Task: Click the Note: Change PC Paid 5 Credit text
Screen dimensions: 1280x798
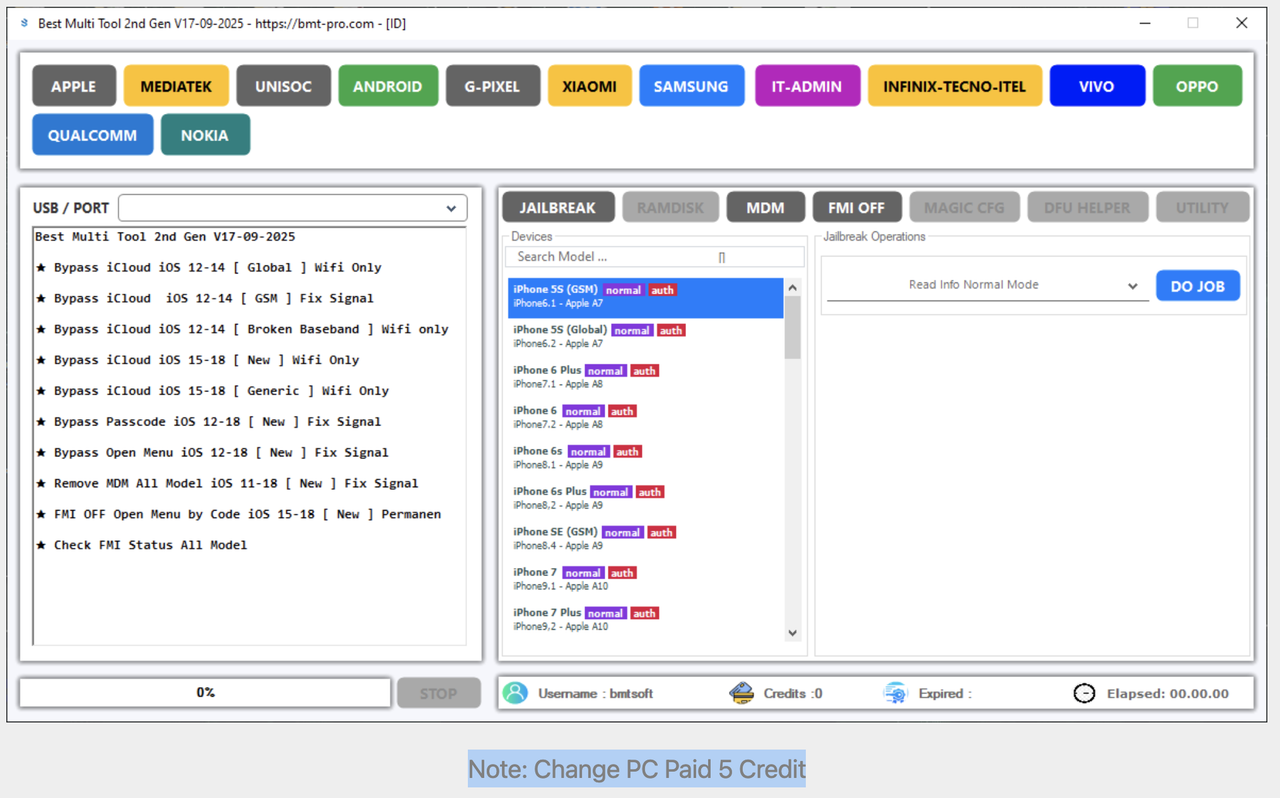Action: [637, 769]
